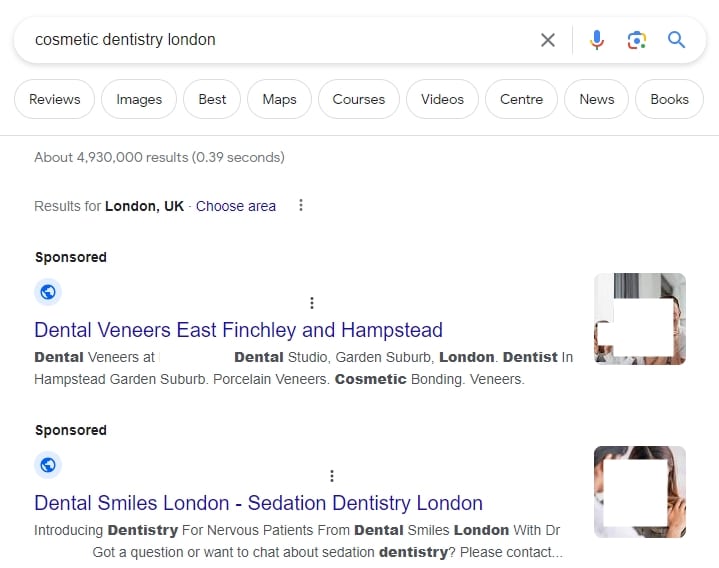Screen dimensions: 719x568
Task: Open the Maps filter chip
Action: [279, 99]
